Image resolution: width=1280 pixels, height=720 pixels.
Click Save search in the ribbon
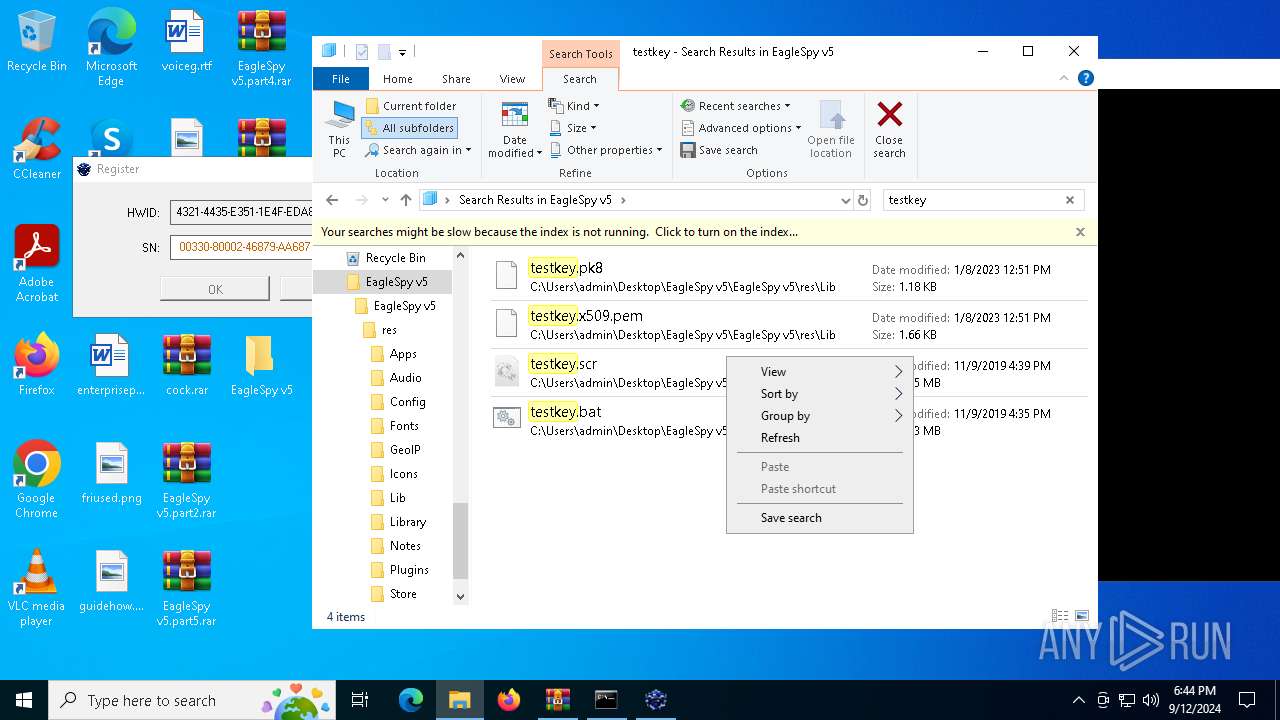pyautogui.click(x=719, y=150)
